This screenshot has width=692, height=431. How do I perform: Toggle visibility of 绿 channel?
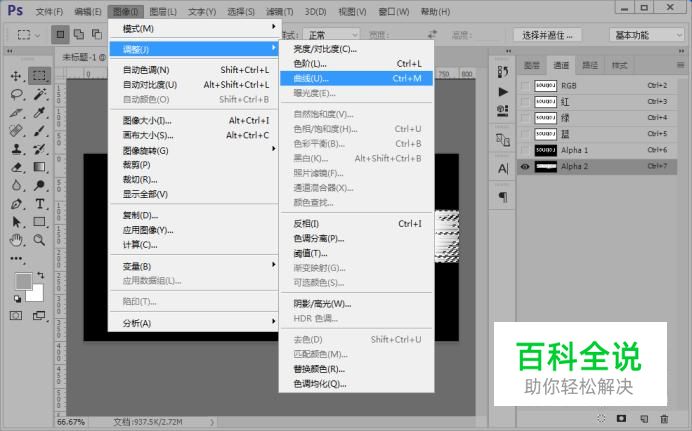[525, 118]
